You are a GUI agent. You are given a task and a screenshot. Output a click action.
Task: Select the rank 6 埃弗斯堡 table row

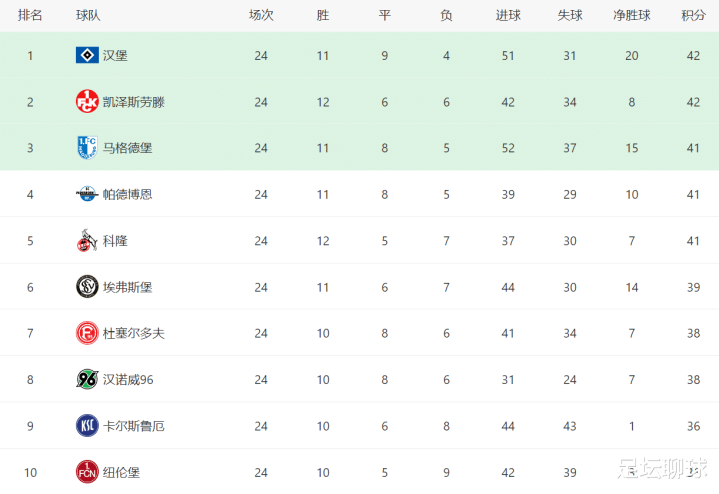360,287
